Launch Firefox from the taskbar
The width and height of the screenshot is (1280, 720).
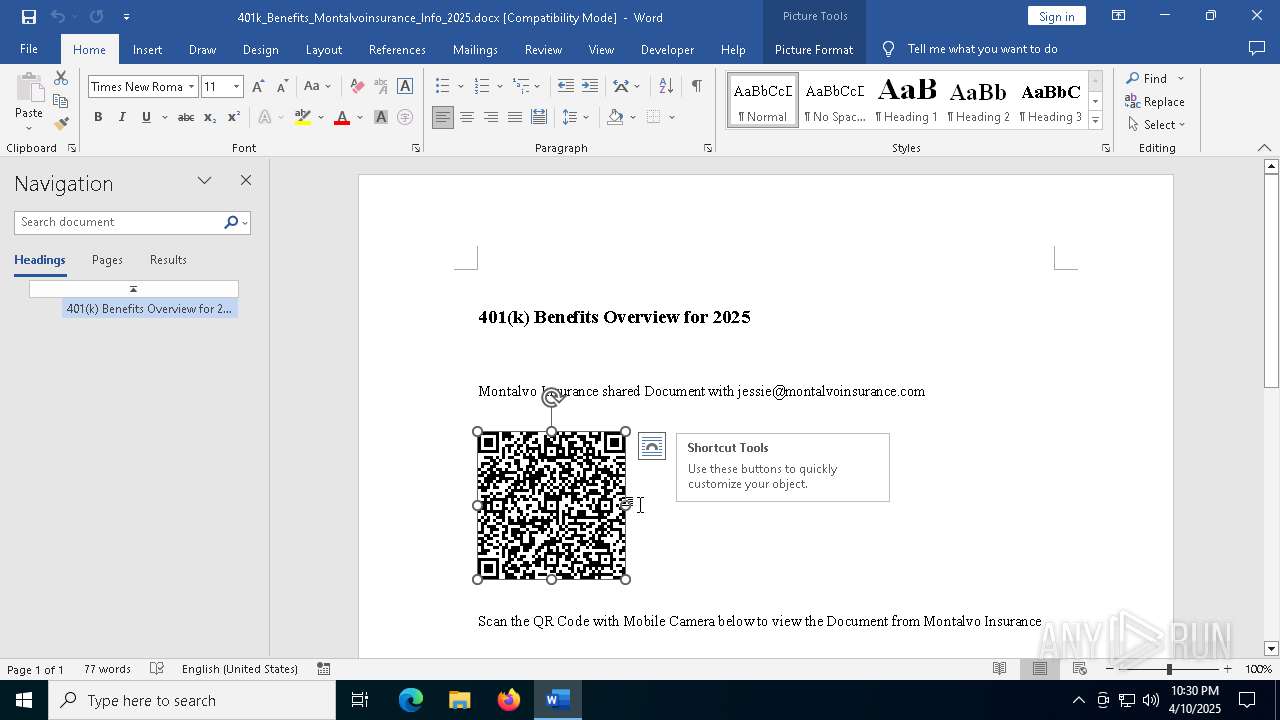point(509,700)
